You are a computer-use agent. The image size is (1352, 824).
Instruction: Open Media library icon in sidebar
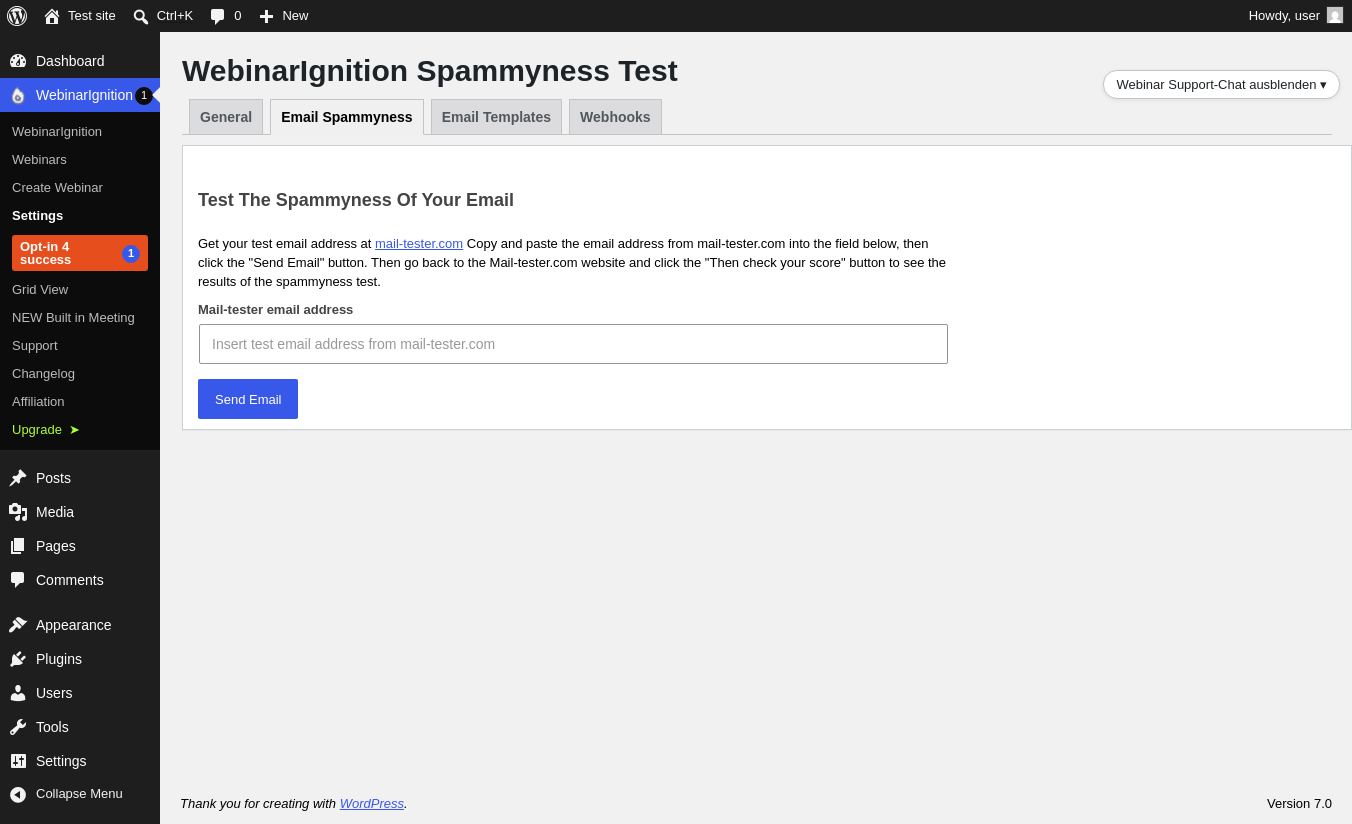click(x=18, y=512)
